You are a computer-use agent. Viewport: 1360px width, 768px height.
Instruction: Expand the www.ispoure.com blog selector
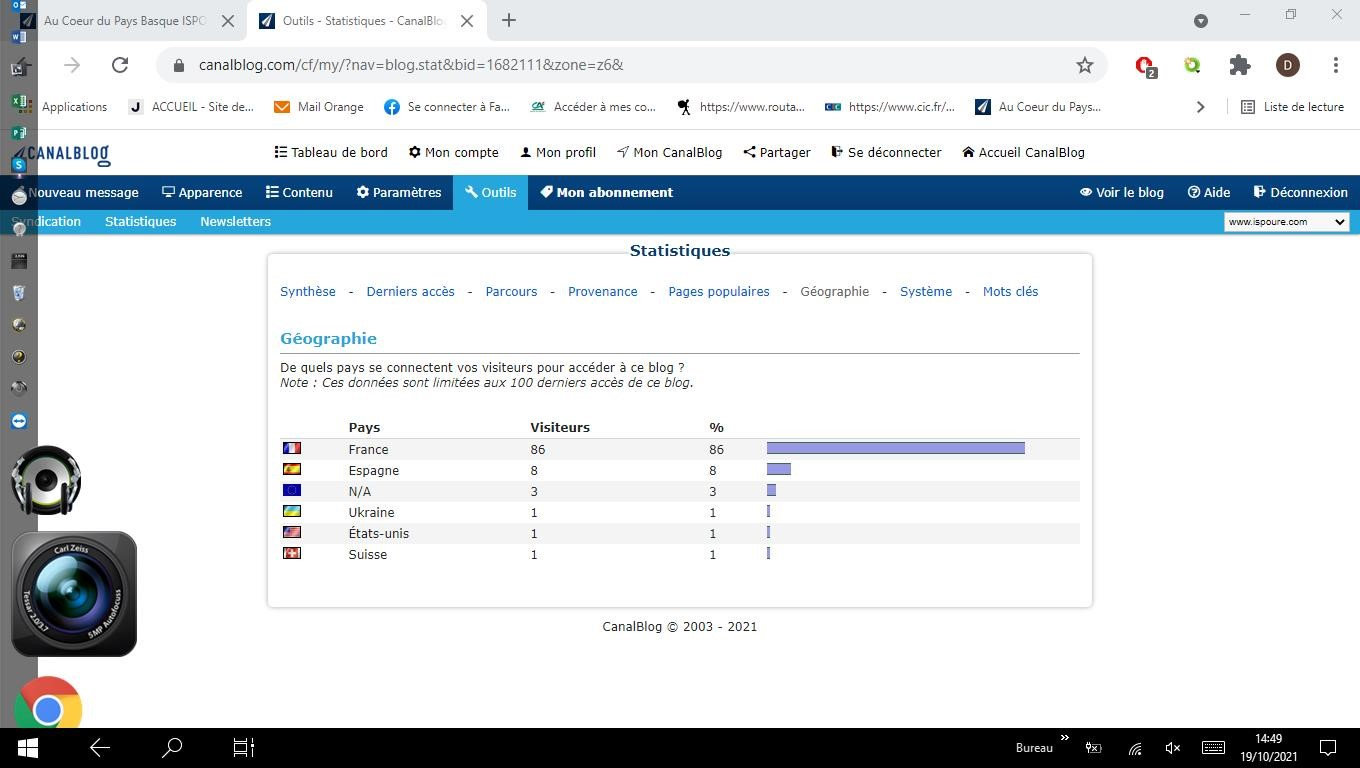click(1286, 222)
